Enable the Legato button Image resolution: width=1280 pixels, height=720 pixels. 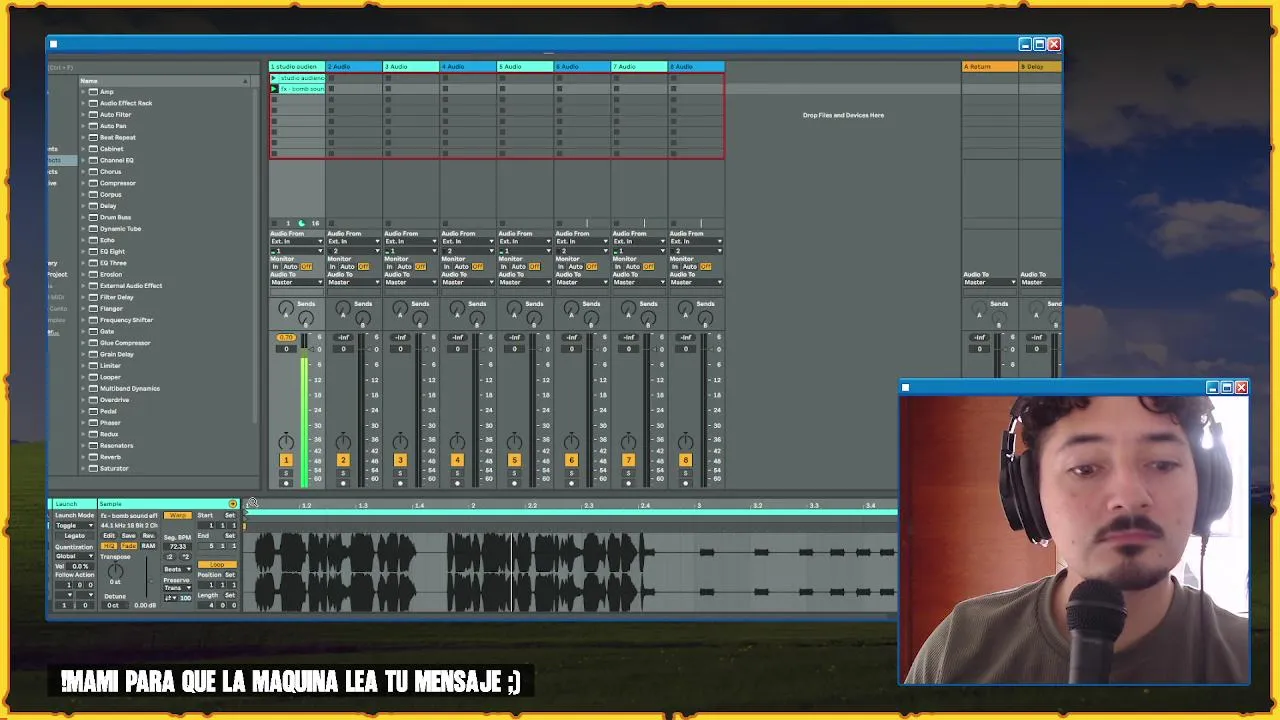pos(75,536)
